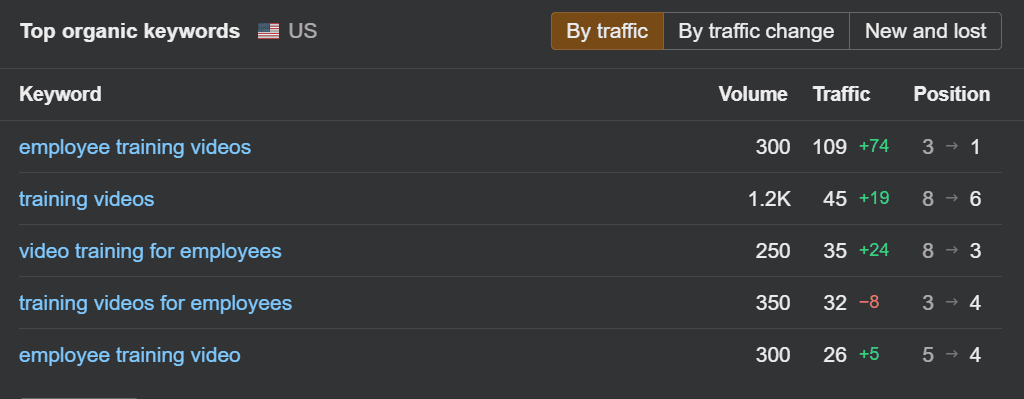Click position change arrow for training videos

[x=952, y=198]
